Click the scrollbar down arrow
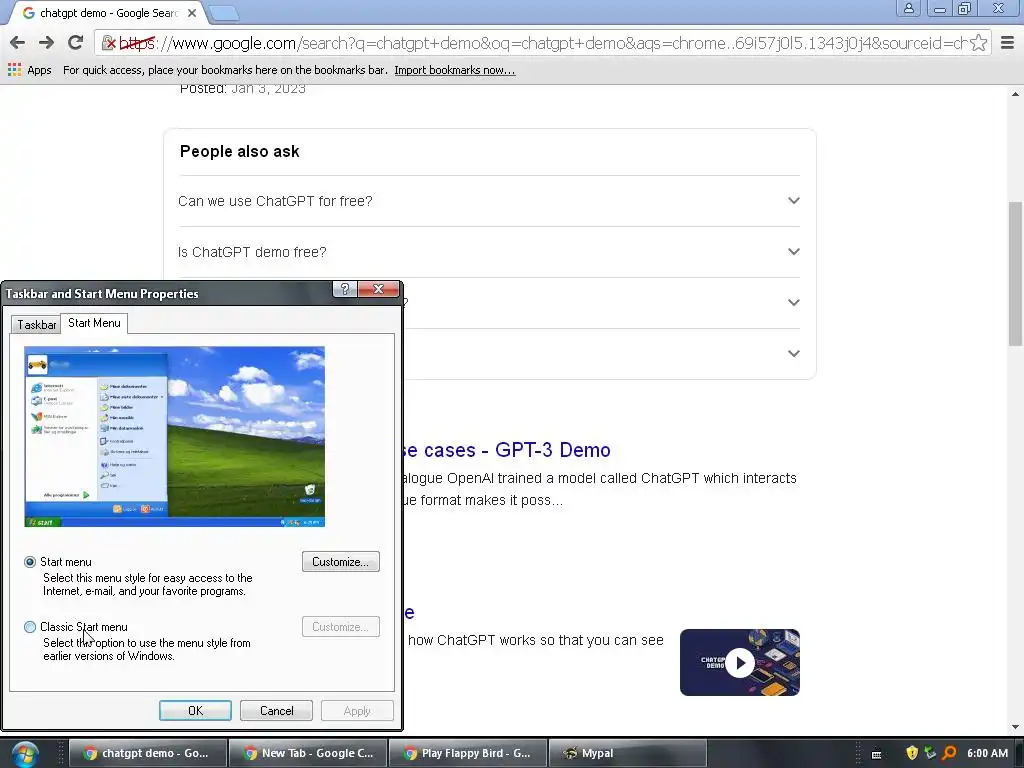The image size is (1024, 768). [x=1015, y=727]
